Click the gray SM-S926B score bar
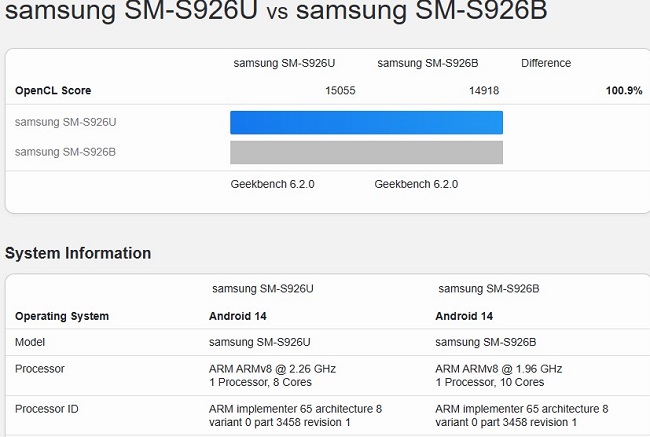 point(366,152)
